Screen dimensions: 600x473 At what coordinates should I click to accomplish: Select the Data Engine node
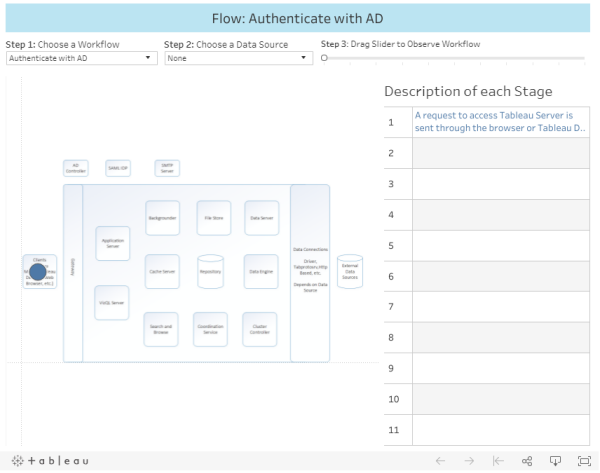261,271
